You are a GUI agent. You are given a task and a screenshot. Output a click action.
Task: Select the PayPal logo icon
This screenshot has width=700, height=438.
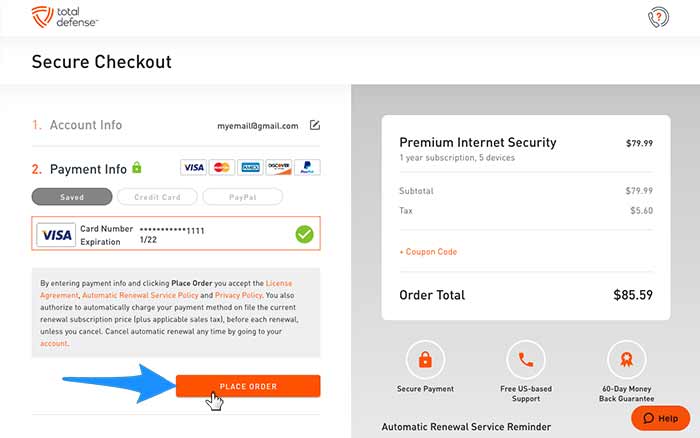307,167
